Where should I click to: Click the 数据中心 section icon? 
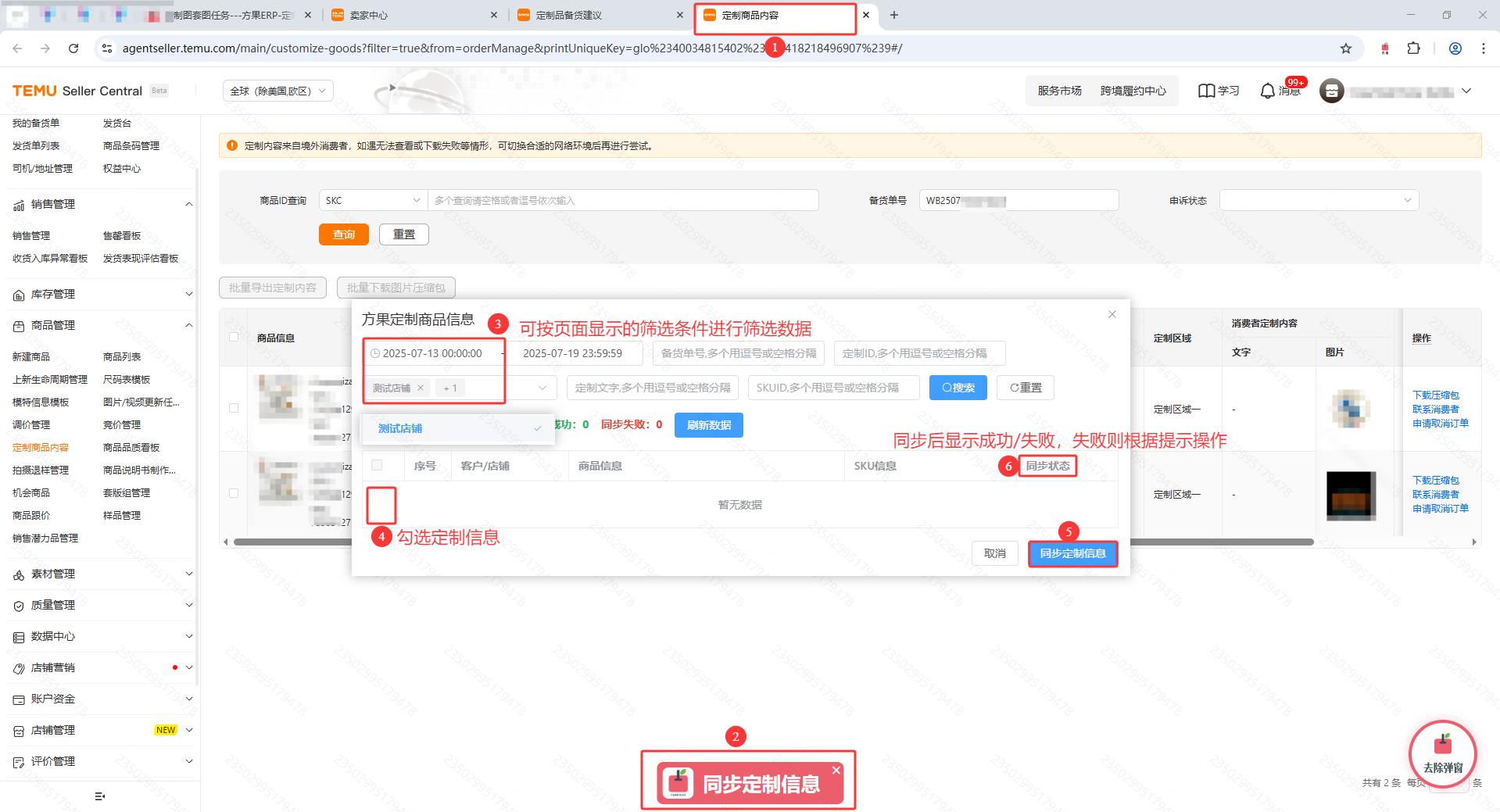point(19,637)
